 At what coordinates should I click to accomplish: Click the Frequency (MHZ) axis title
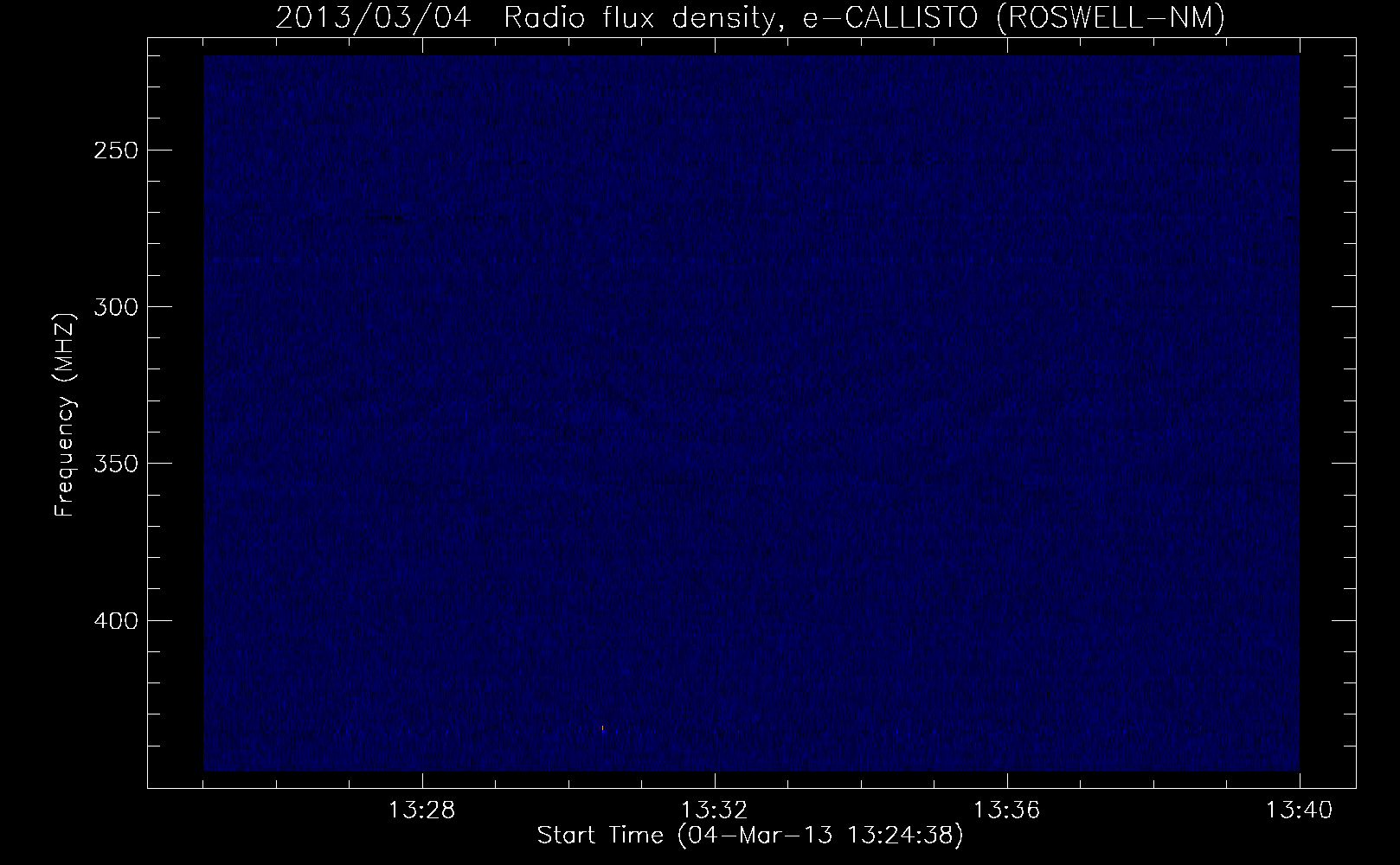(66, 415)
